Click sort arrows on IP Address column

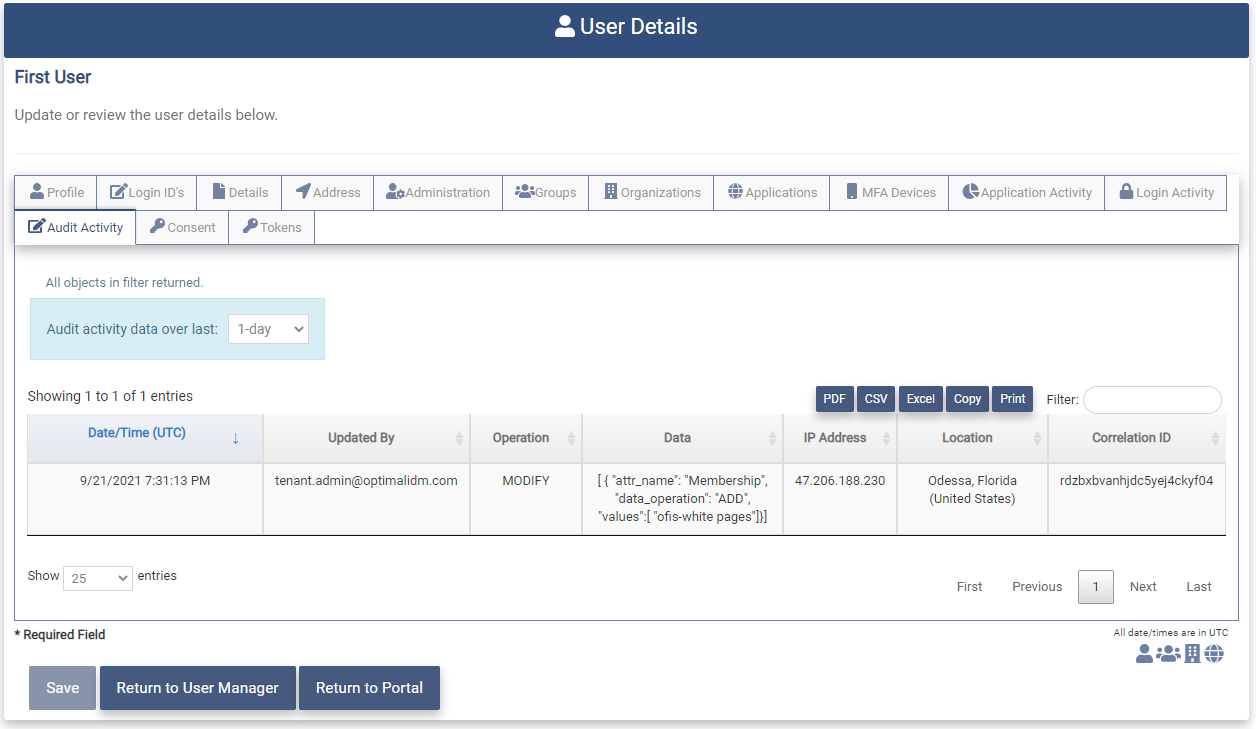pyautogui.click(x=886, y=438)
